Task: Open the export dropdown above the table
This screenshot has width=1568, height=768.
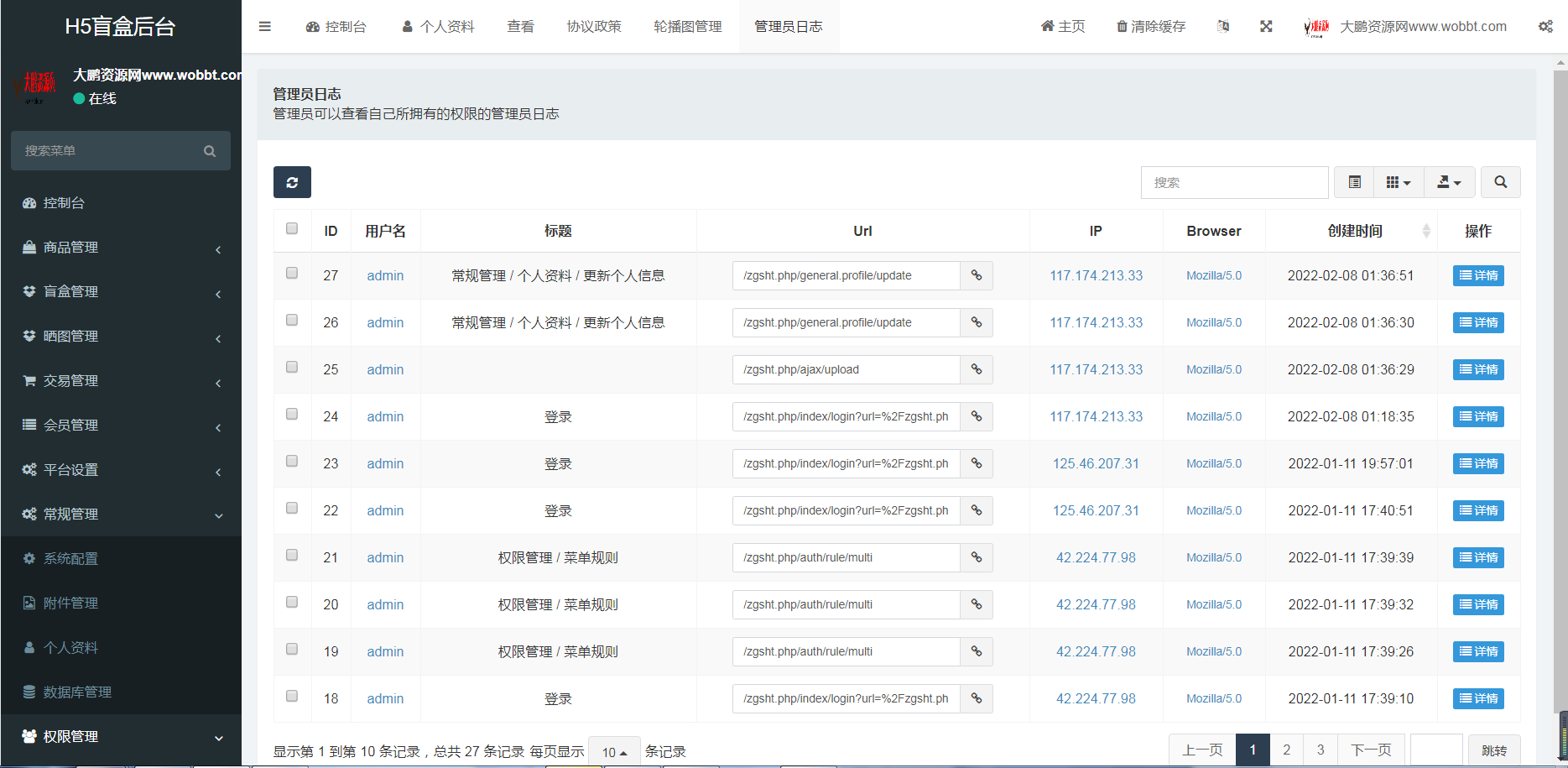Action: [x=1449, y=182]
